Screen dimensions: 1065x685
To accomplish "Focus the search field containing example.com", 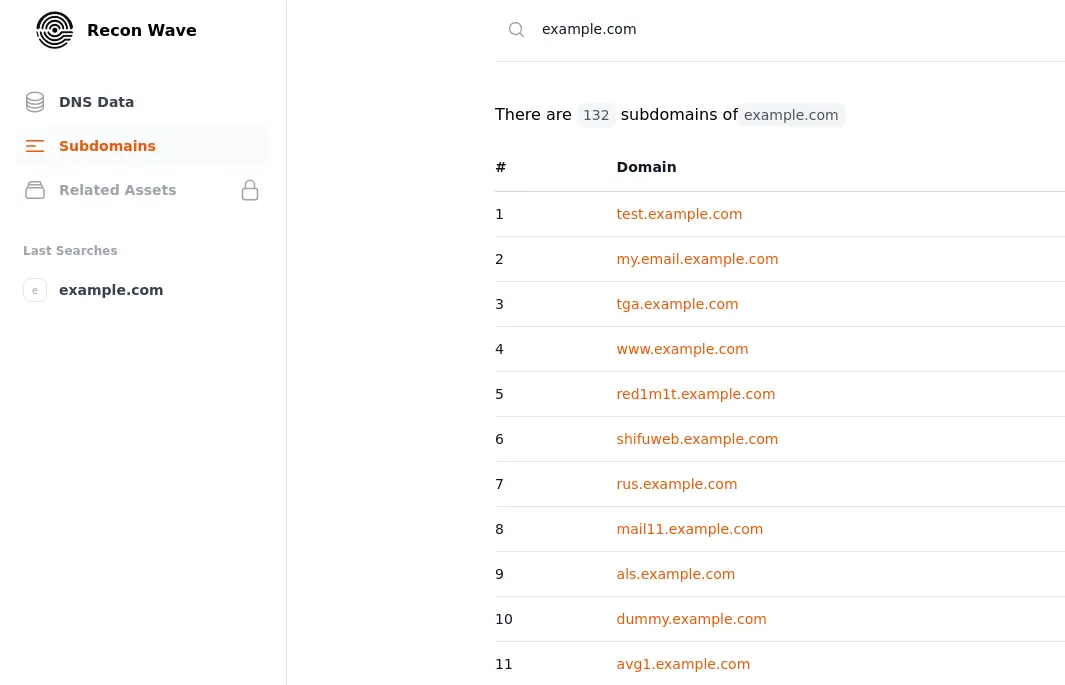I will [780, 29].
